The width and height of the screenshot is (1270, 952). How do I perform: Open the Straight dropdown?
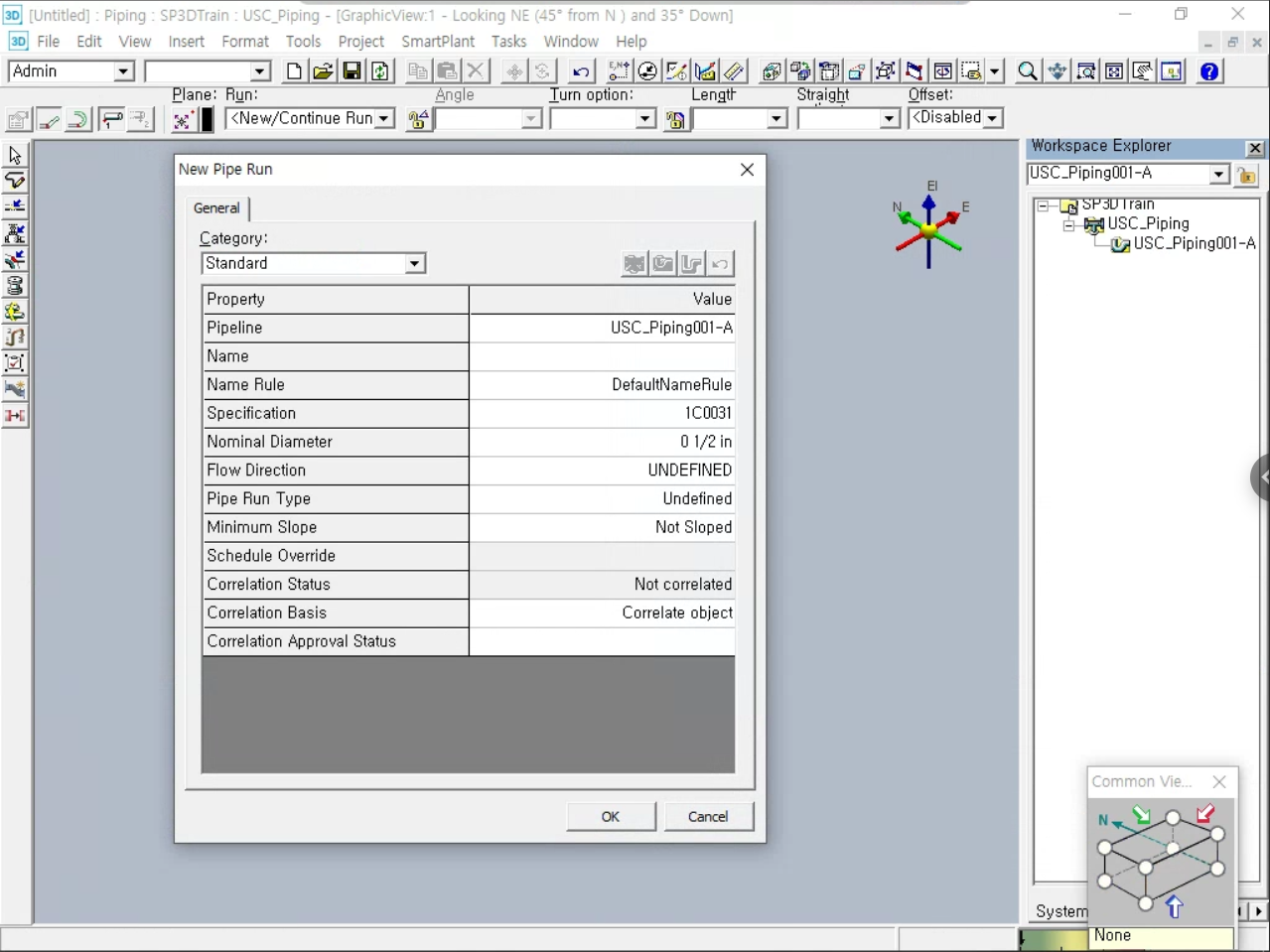pyautogui.click(x=890, y=119)
